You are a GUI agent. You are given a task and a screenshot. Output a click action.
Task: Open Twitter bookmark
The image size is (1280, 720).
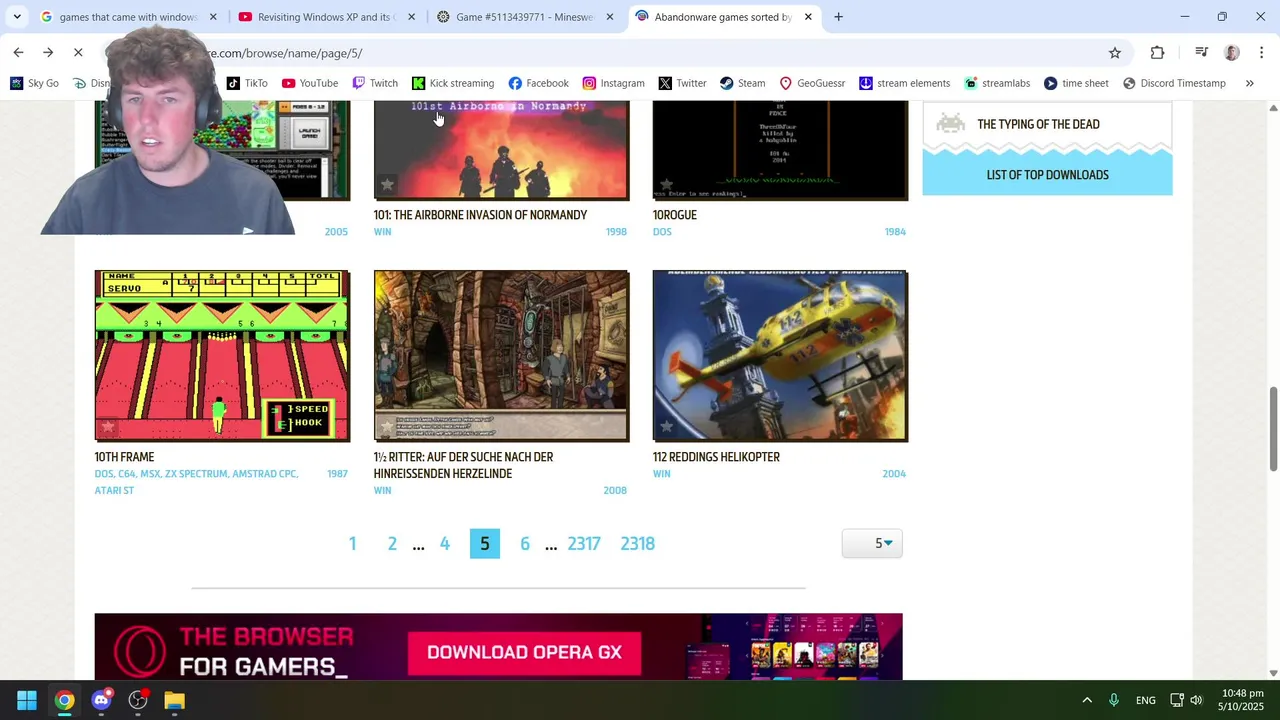click(682, 83)
